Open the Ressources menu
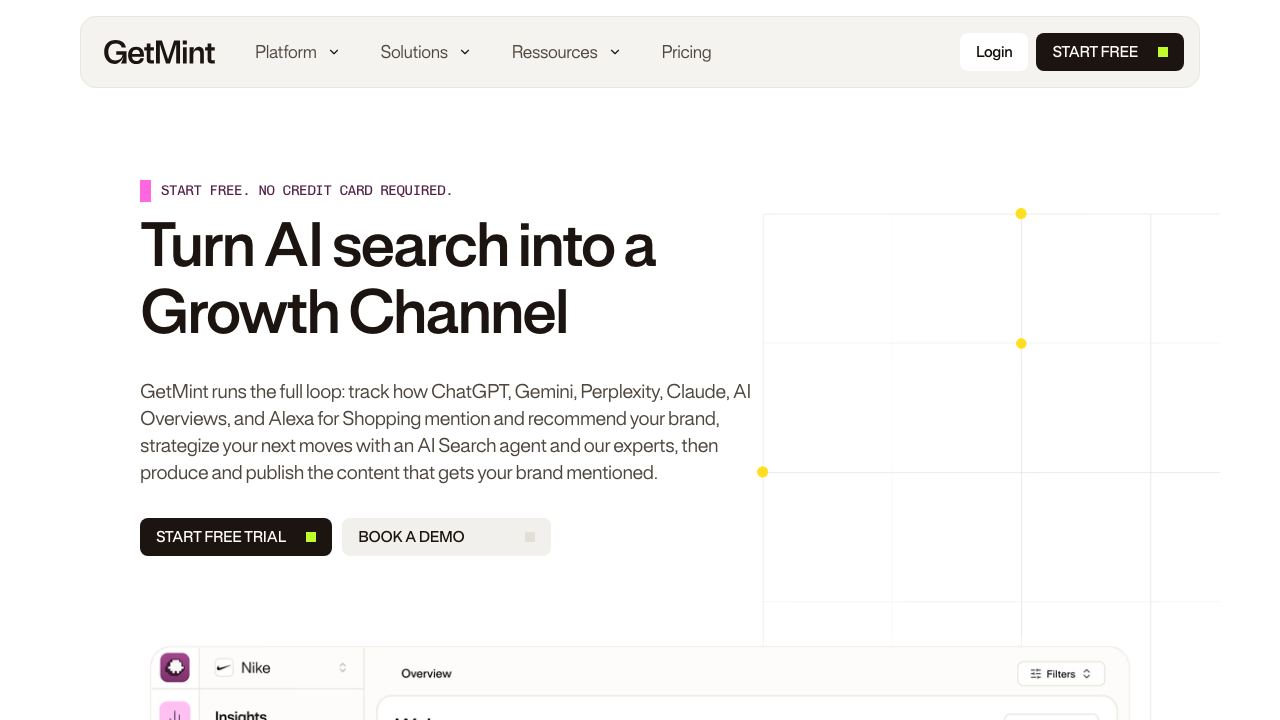1280x720 pixels. point(555,52)
